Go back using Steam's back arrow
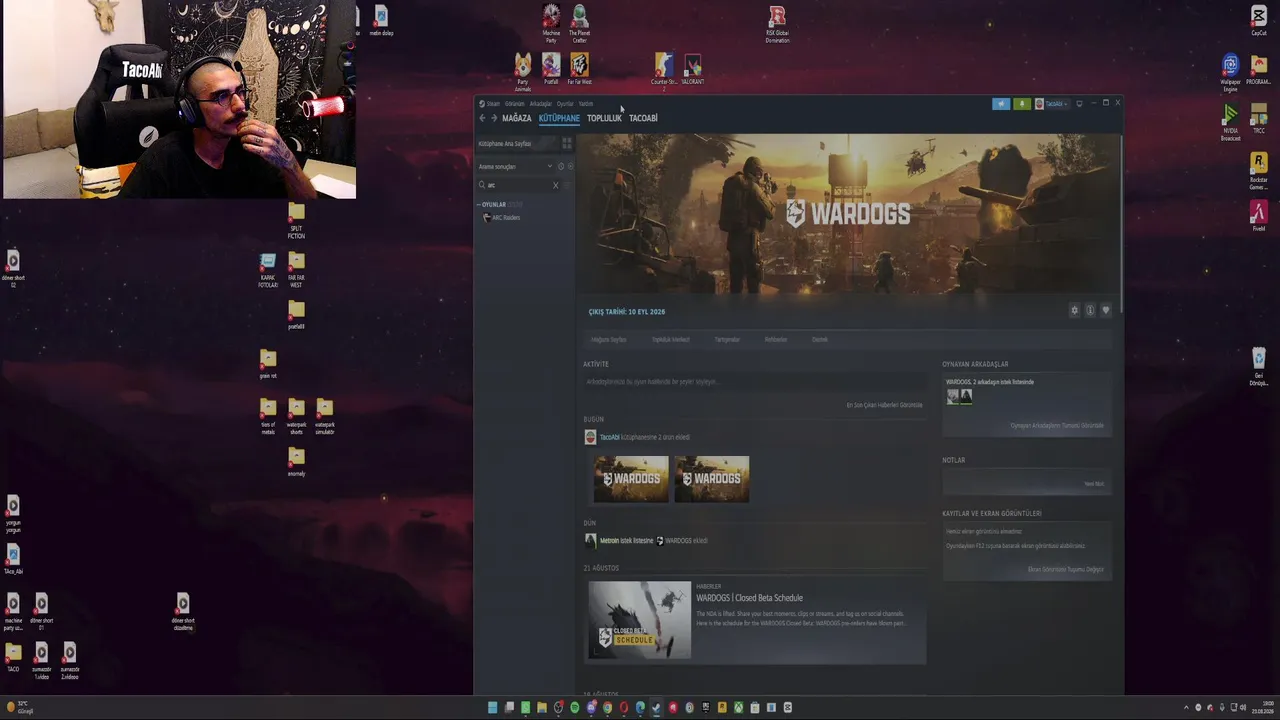 [482, 118]
